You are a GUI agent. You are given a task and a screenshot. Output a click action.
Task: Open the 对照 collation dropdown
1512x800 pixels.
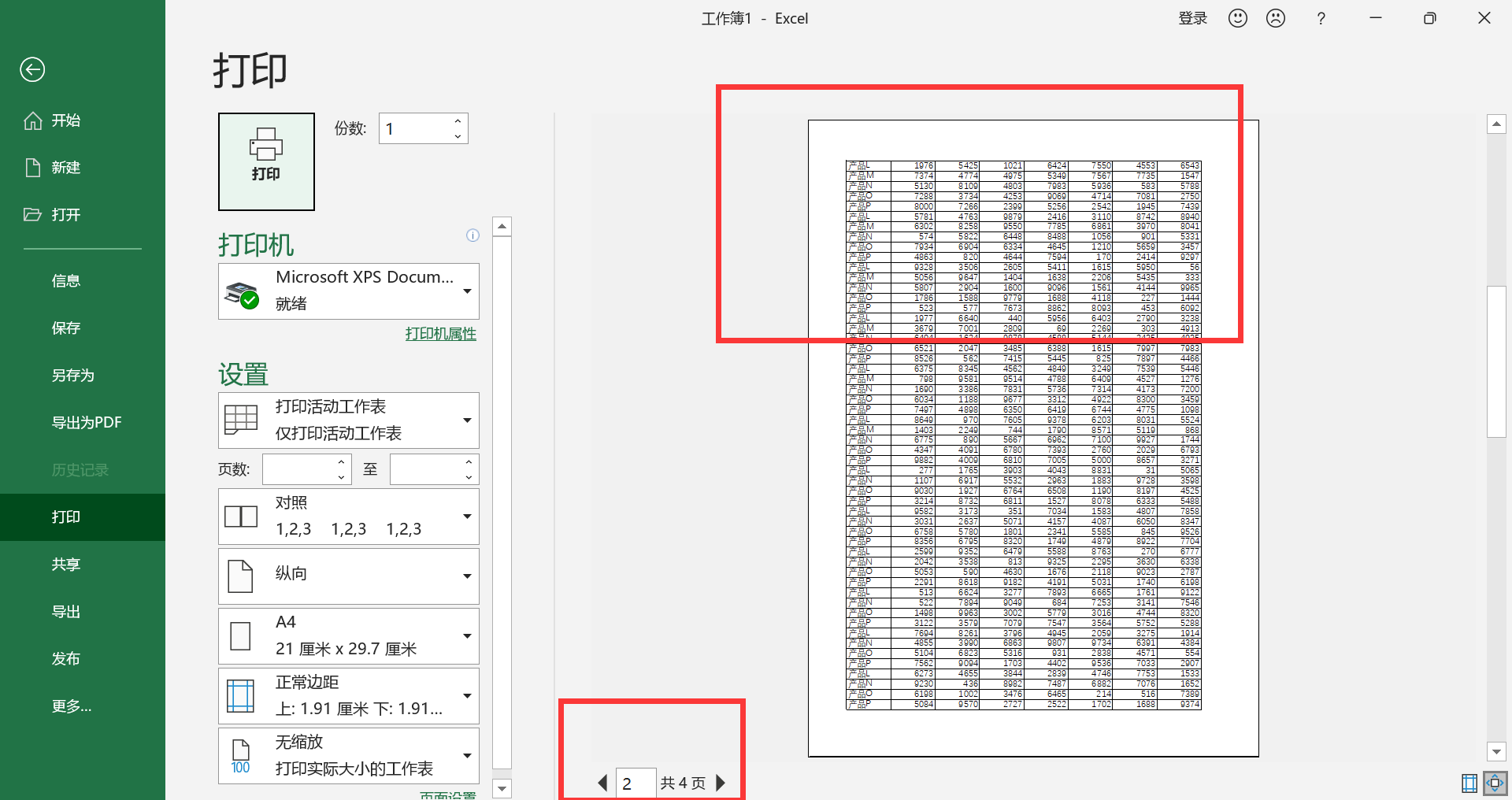tap(349, 517)
